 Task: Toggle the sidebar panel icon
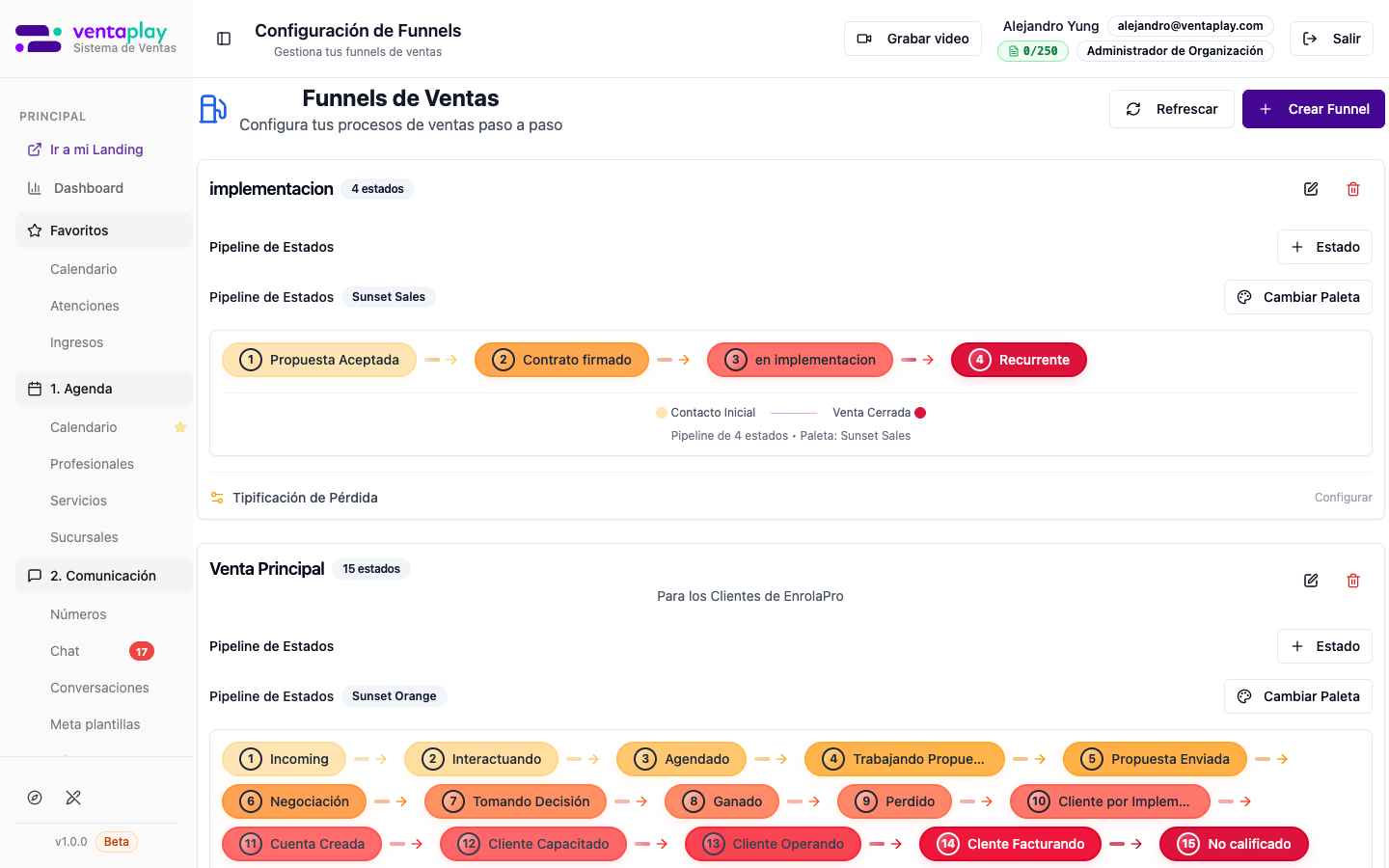coord(224,39)
